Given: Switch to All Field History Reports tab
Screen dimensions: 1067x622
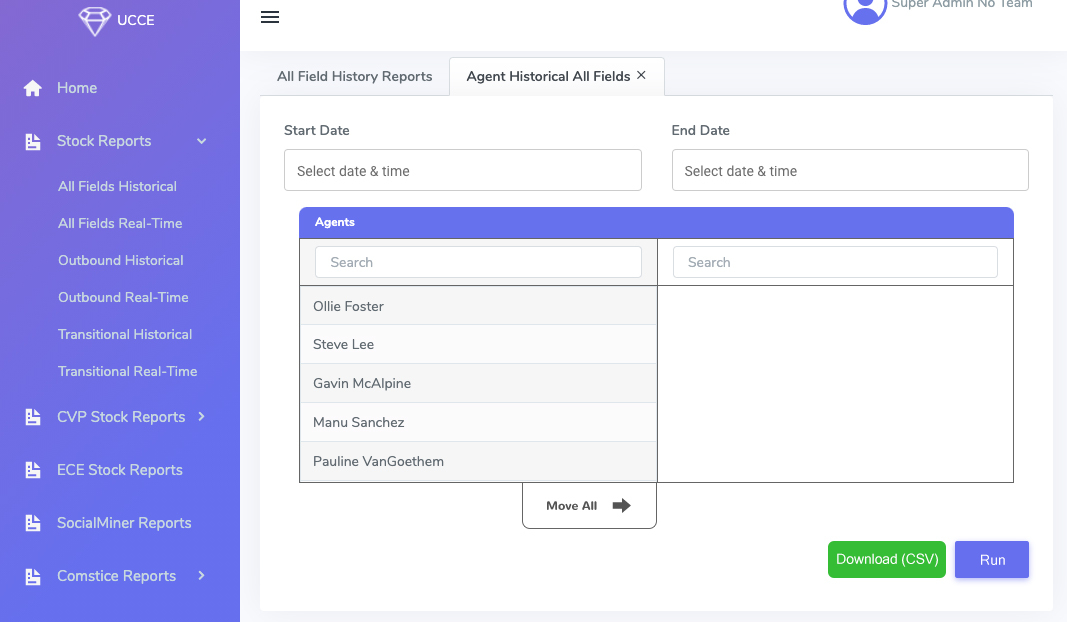Looking at the screenshot, I should pyautogui.click(x=355, y=76).
